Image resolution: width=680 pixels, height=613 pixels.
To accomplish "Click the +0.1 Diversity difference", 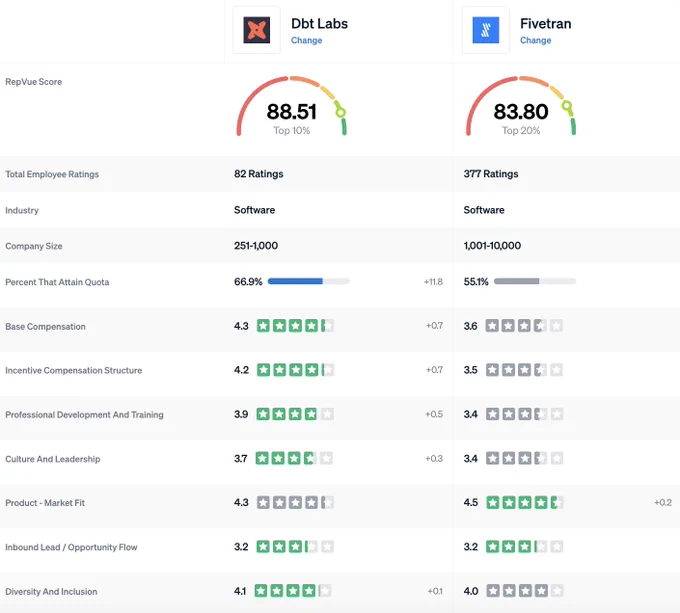I will coord(435,591).
